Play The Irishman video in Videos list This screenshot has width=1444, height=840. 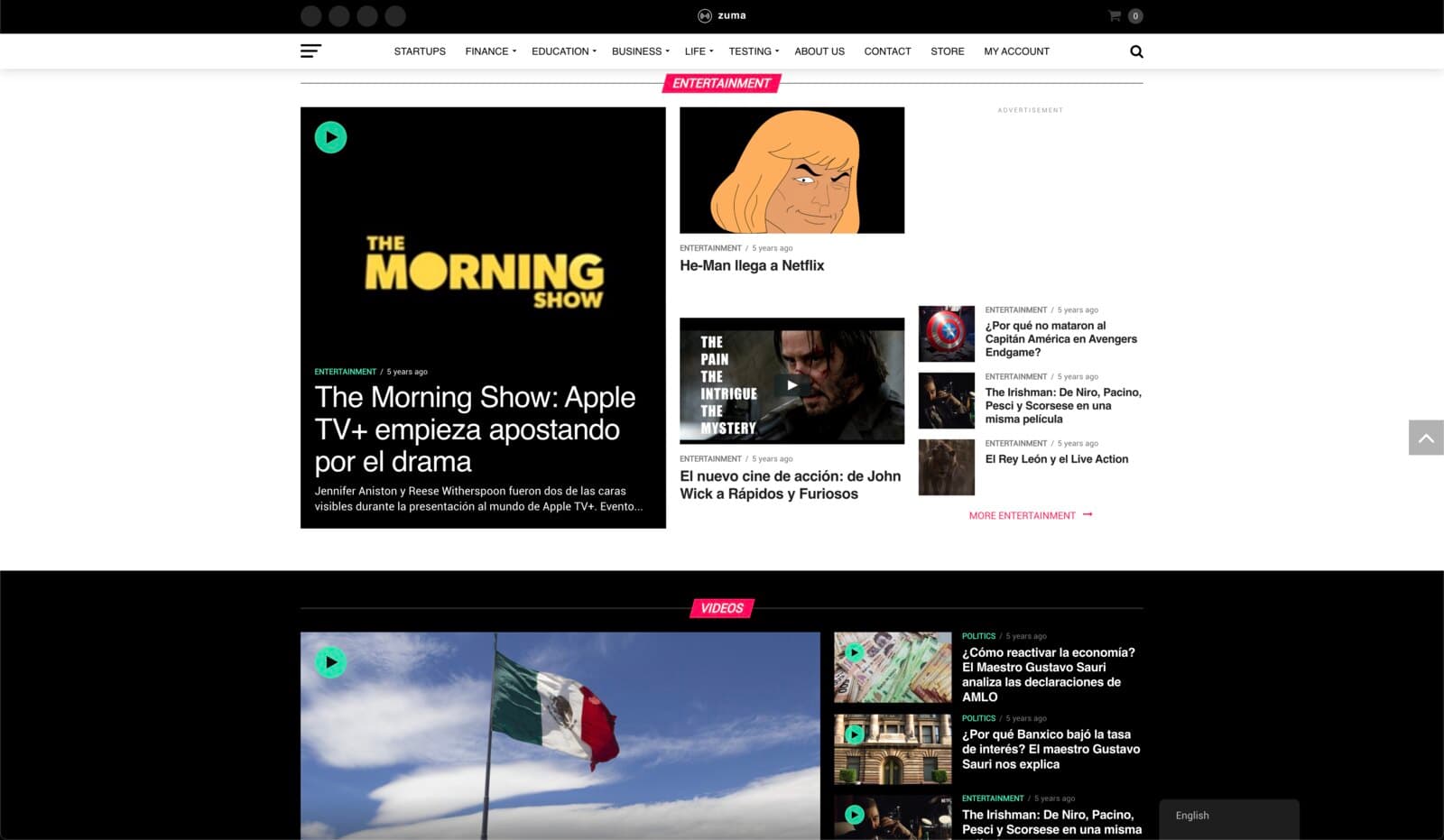pos(854,815)
